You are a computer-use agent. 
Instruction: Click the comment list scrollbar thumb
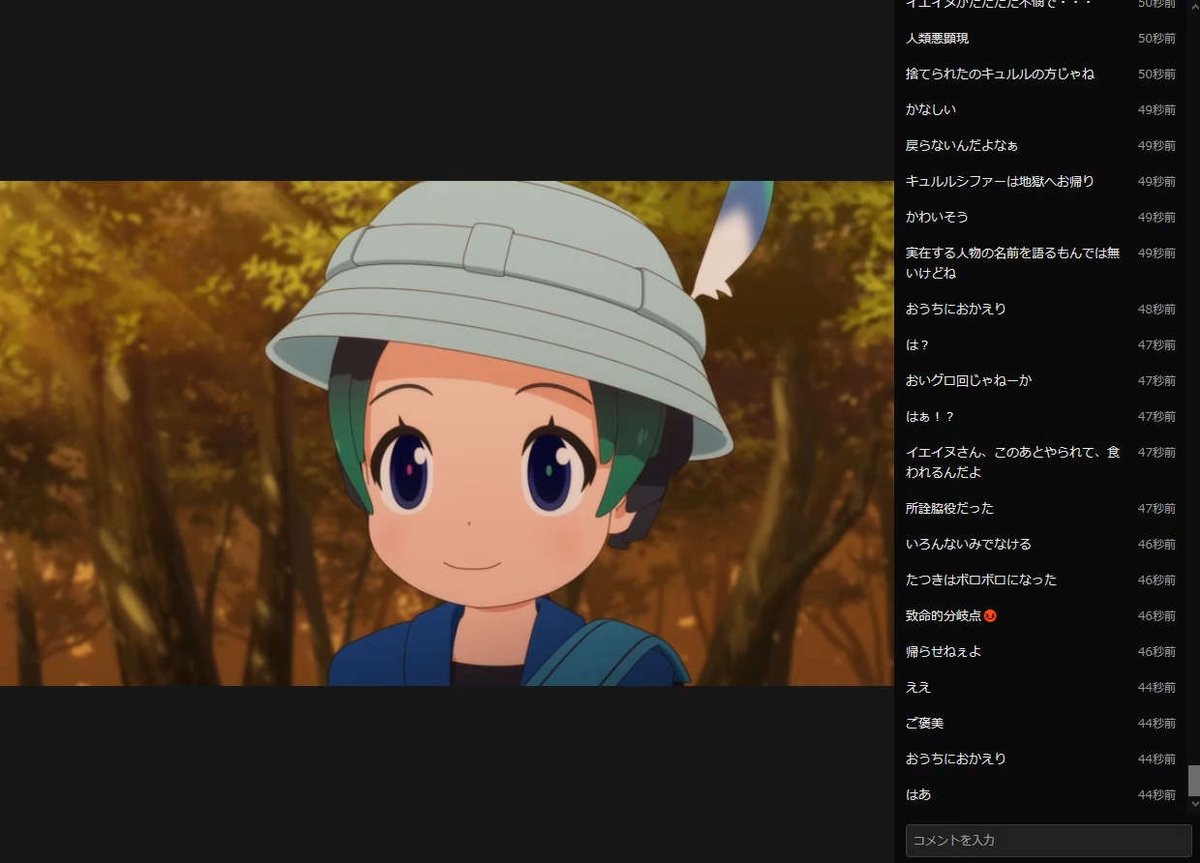1193,781
